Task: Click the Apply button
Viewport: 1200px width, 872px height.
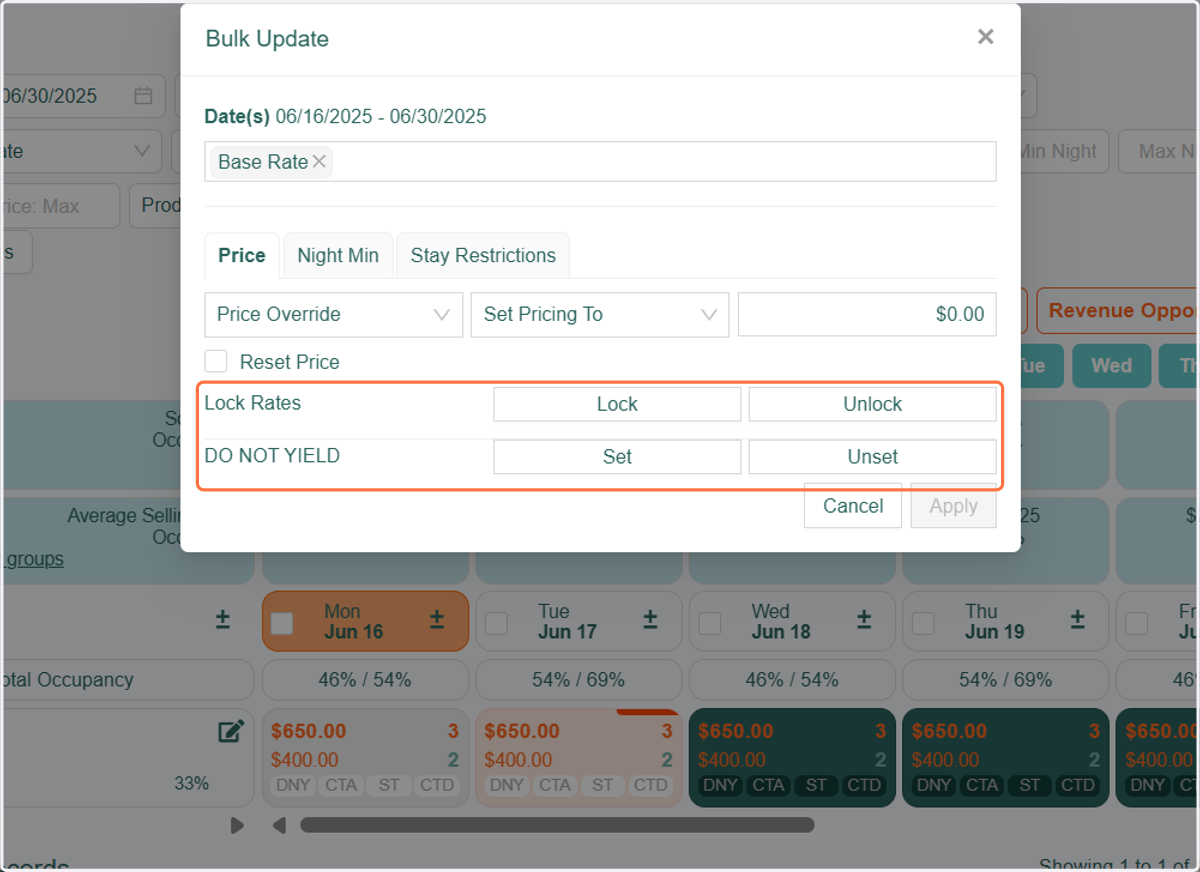Action: coord(953,506)
